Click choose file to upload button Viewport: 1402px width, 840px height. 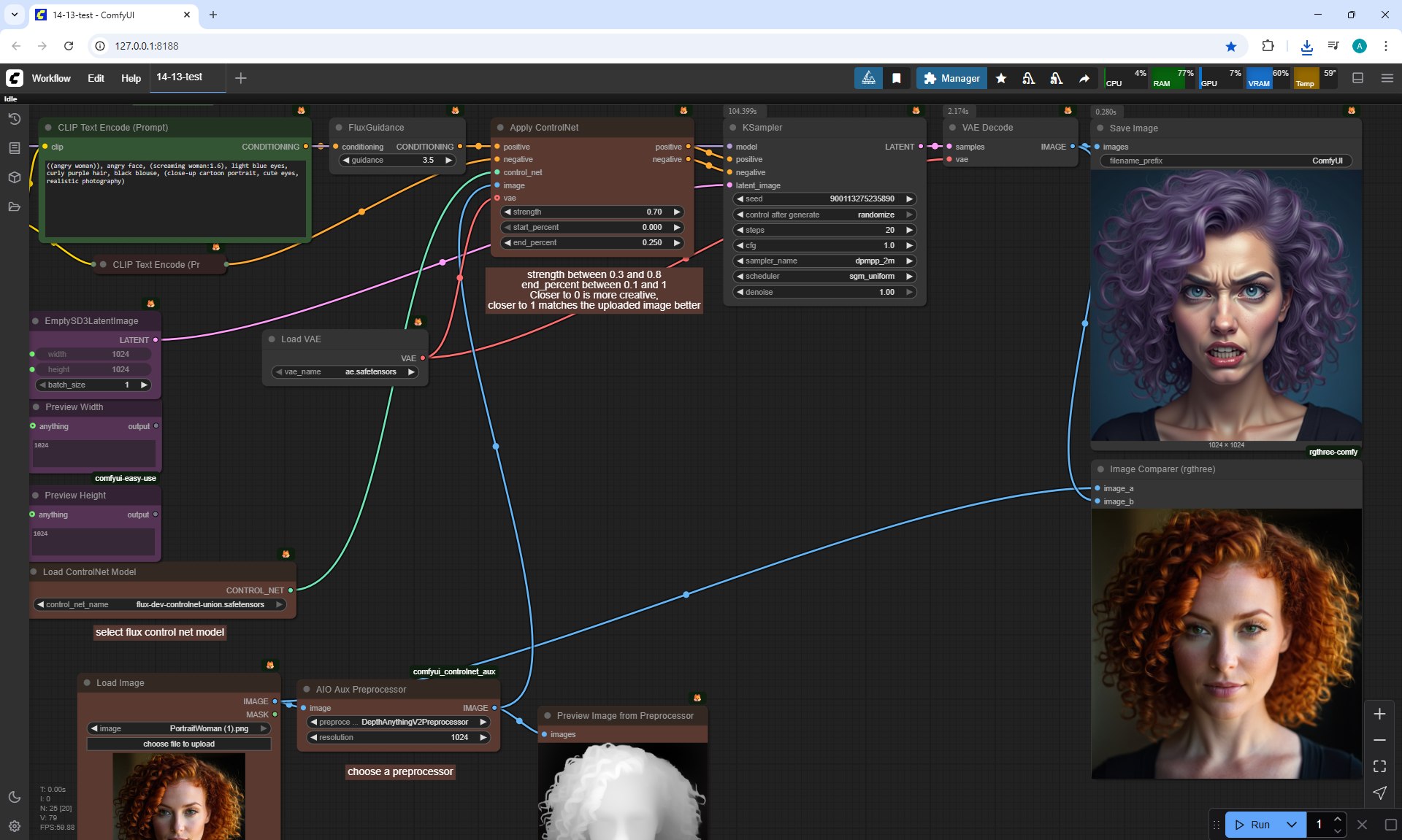[x=179, y=744]
